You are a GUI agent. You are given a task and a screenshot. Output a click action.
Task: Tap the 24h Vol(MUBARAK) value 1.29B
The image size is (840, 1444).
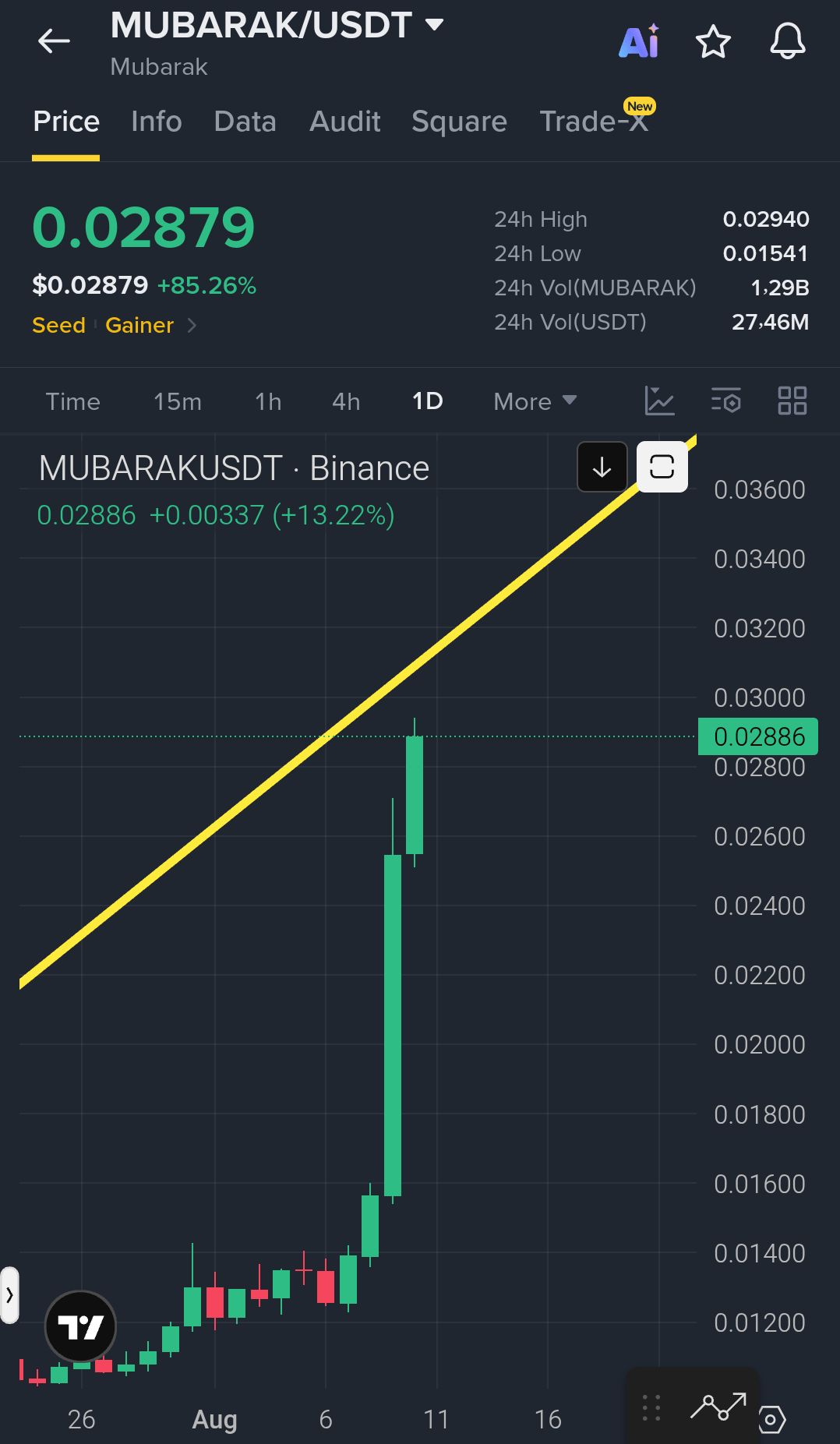(x=779, y=288)
